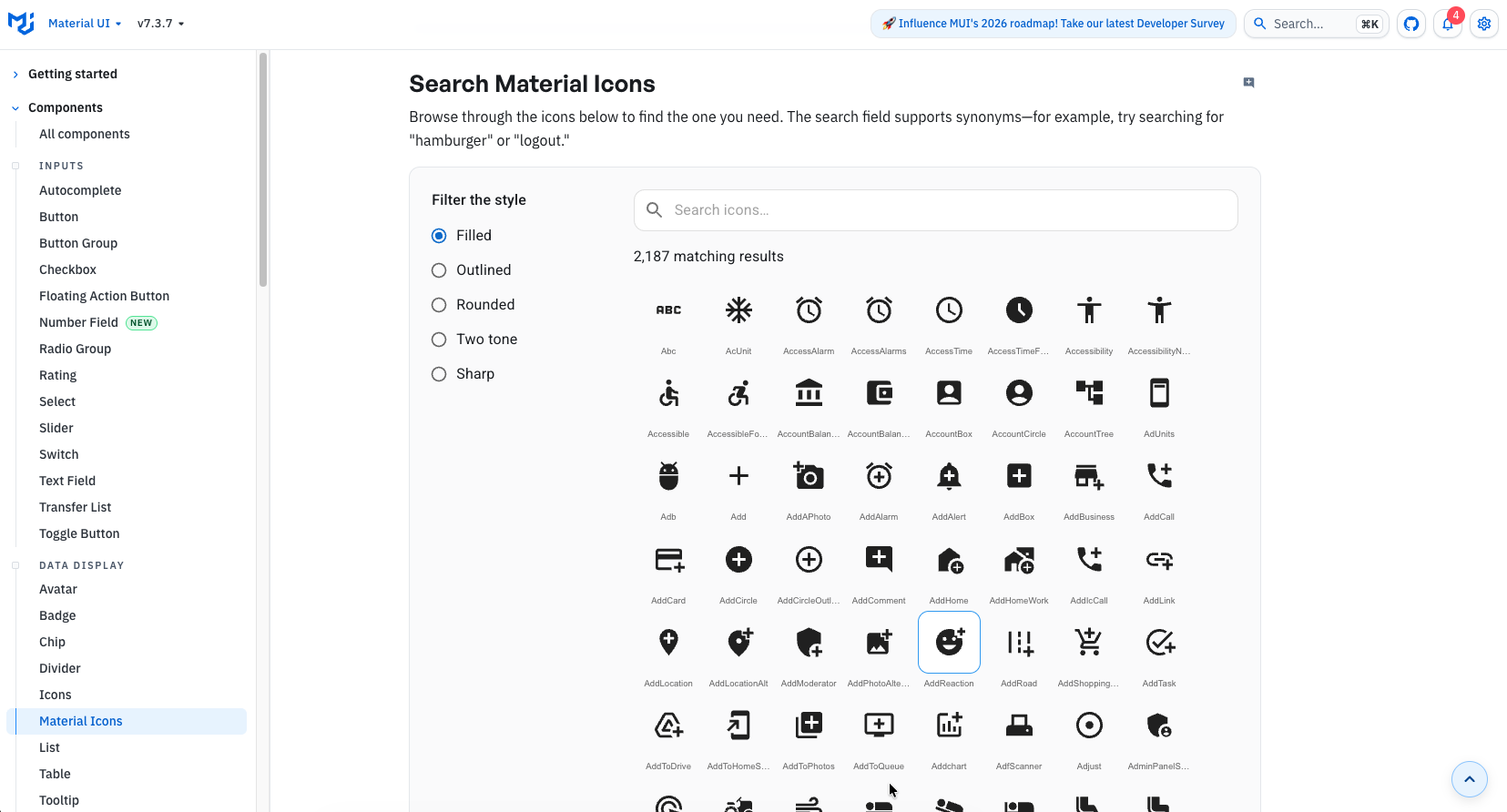1507x812 pixels.
Task: Open the Slider sidebar item
Action: click(56, 428)
